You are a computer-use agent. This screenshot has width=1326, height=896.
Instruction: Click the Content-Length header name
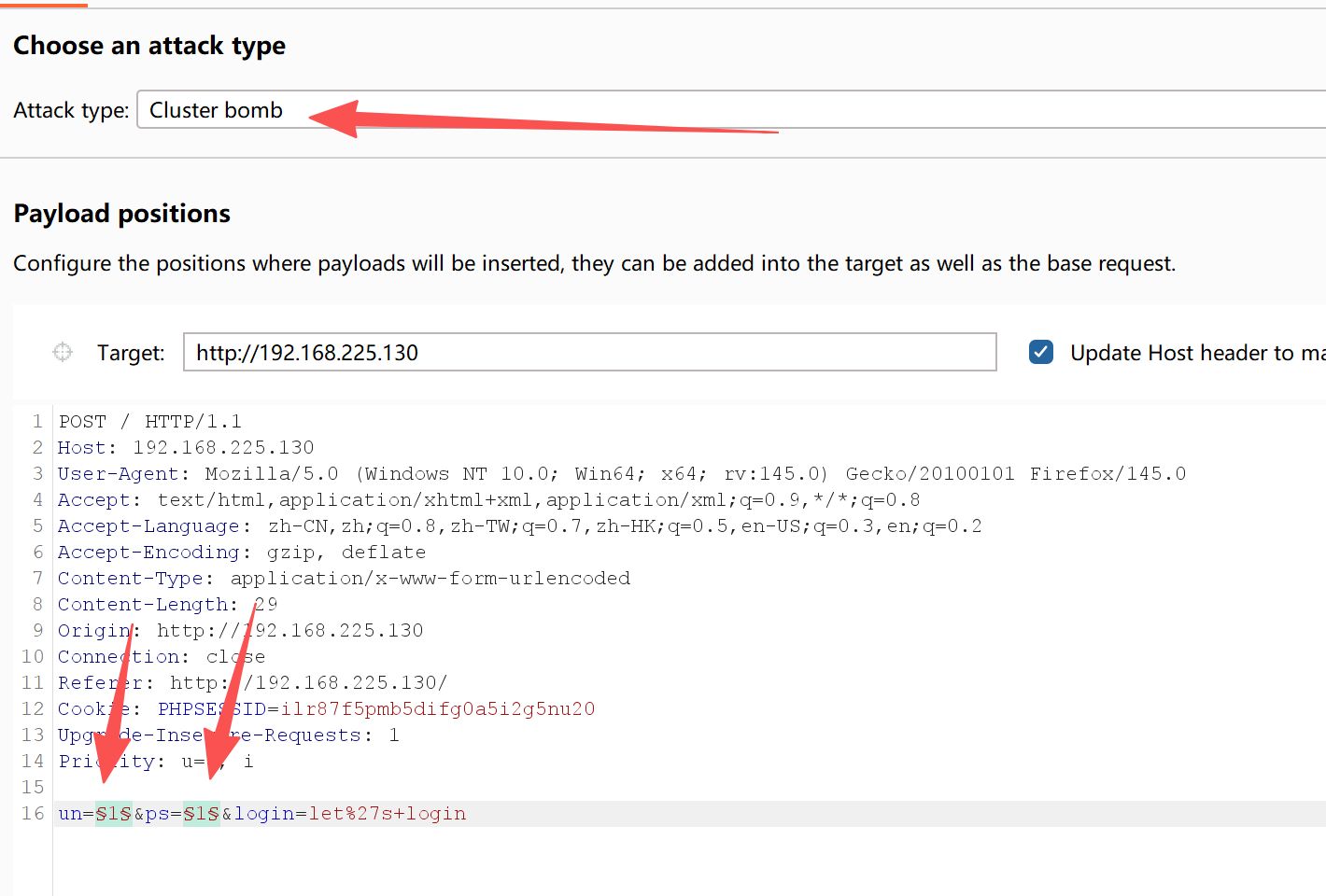[x=142, y=605]
